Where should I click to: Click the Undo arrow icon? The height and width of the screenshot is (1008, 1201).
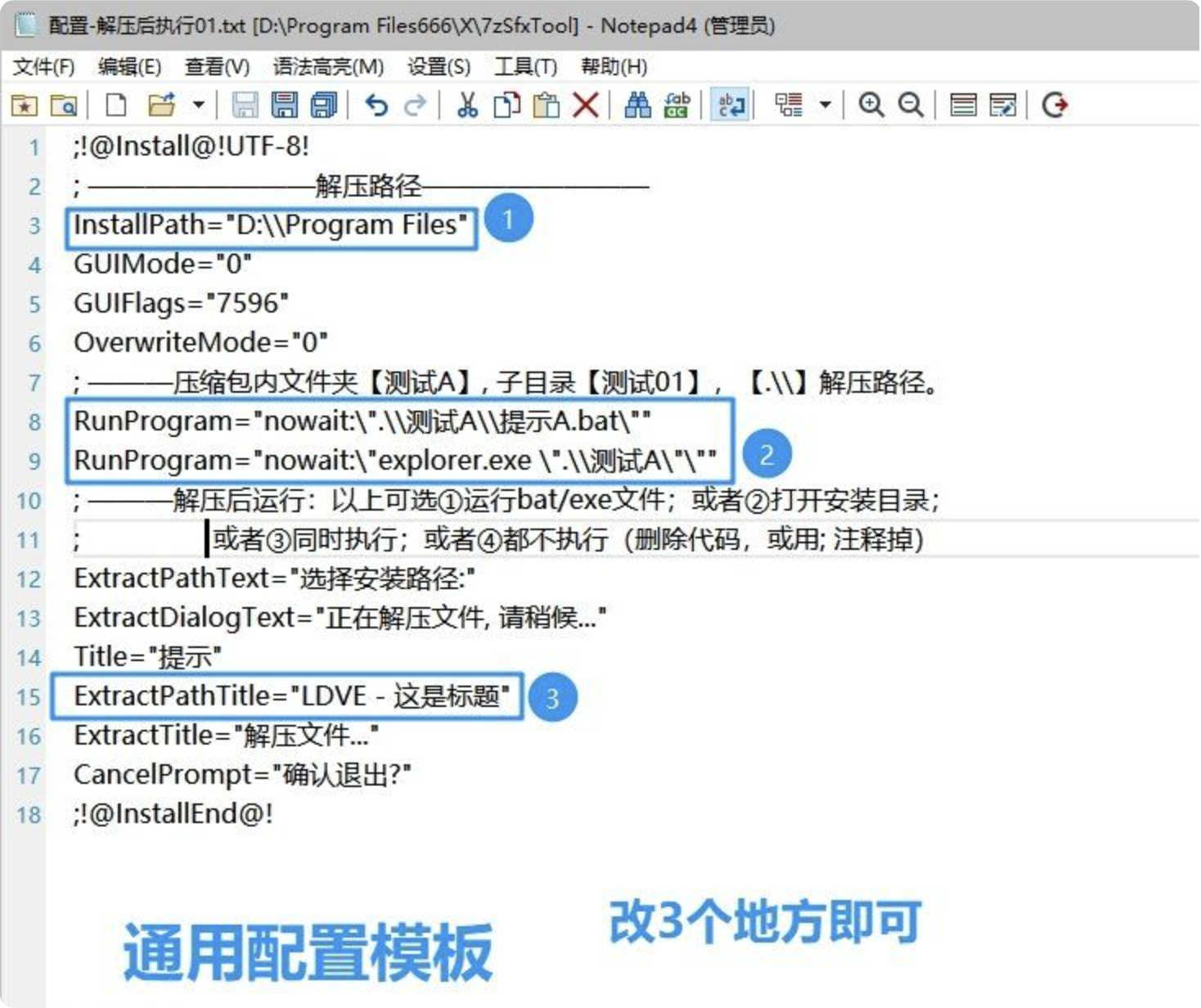(x=376, y=105)
